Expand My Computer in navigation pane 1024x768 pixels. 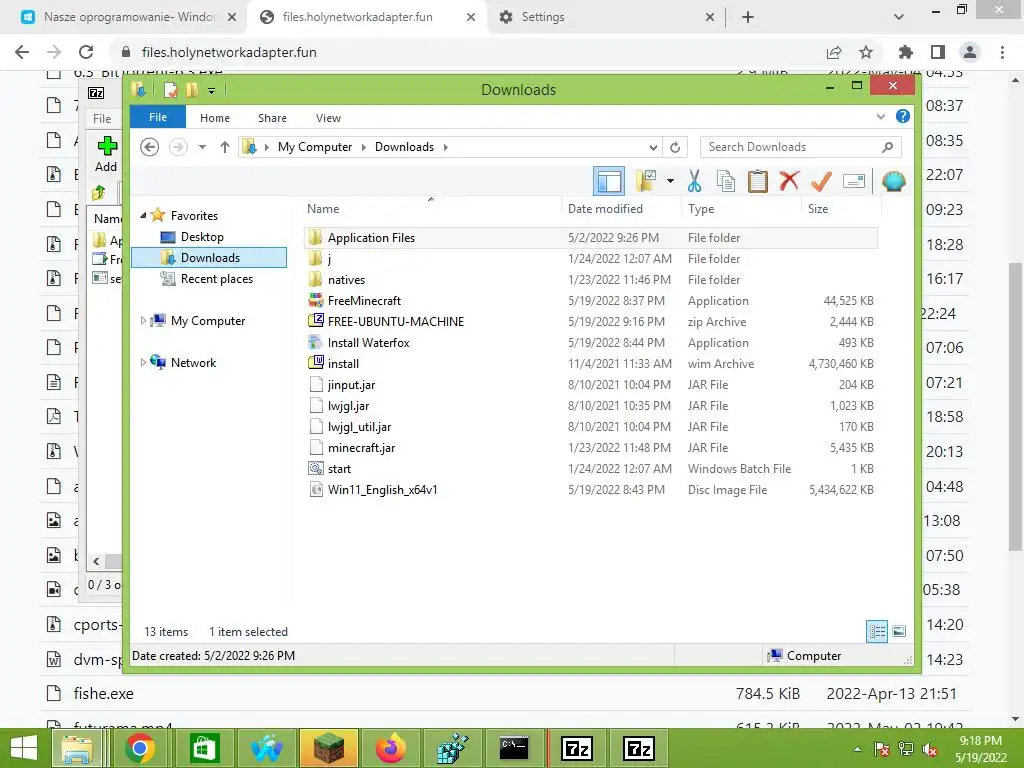(144, 321)
